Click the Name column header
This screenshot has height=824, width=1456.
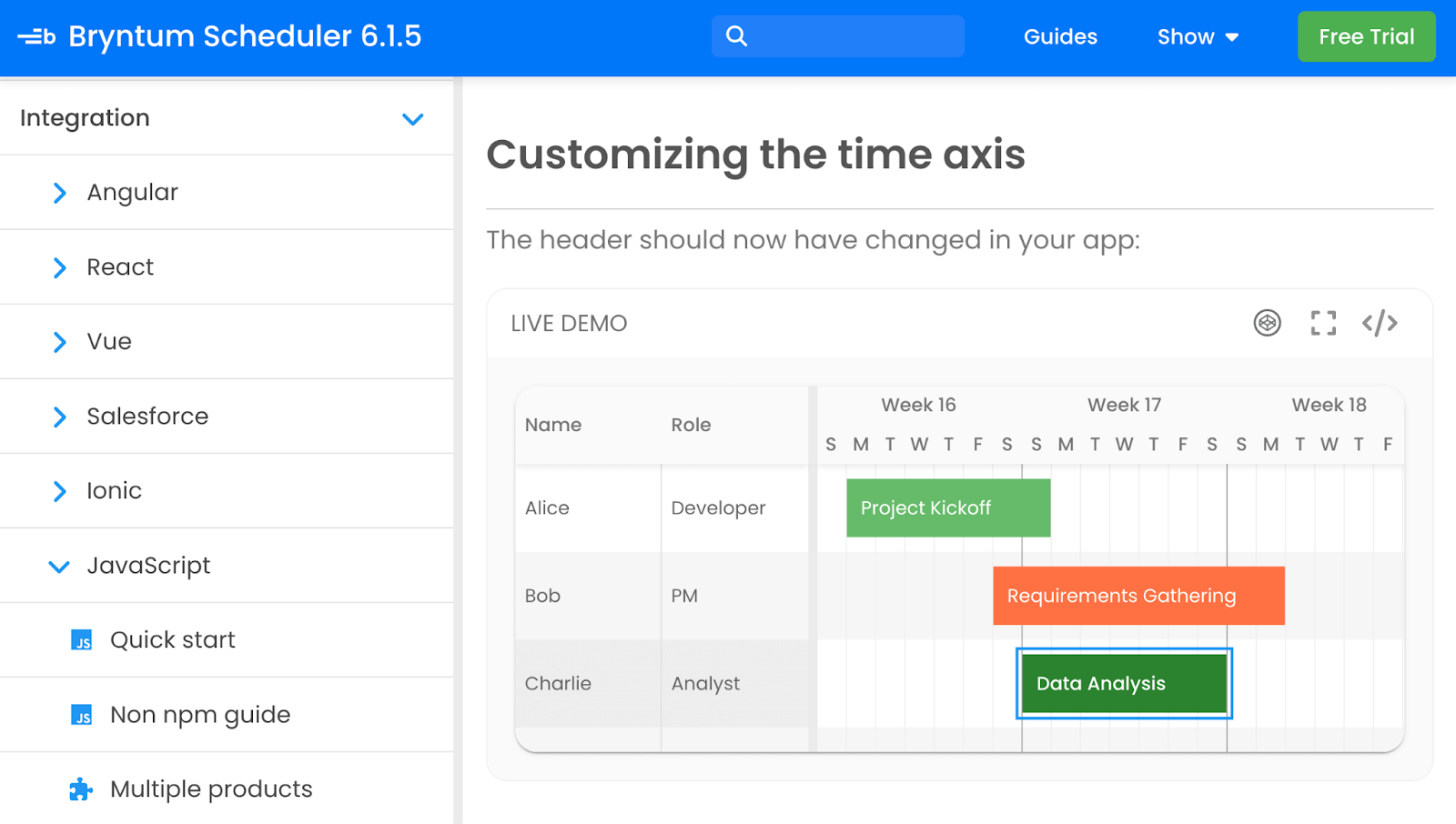pos(589,425)
